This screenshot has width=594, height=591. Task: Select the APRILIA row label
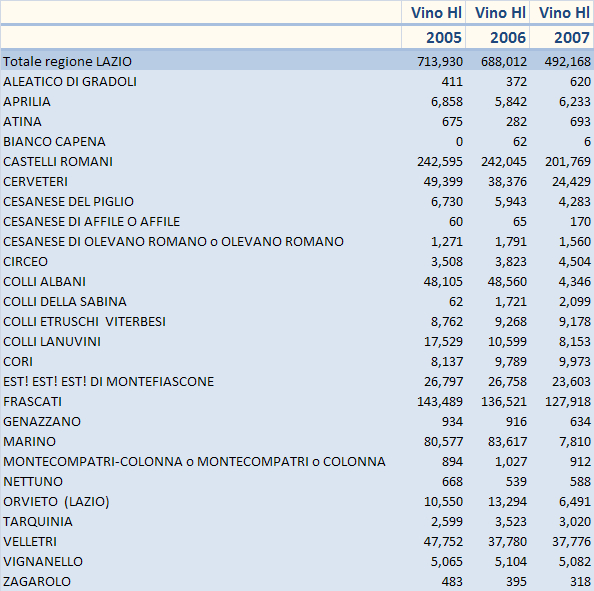pyautogui.click(x=27, y=102)
